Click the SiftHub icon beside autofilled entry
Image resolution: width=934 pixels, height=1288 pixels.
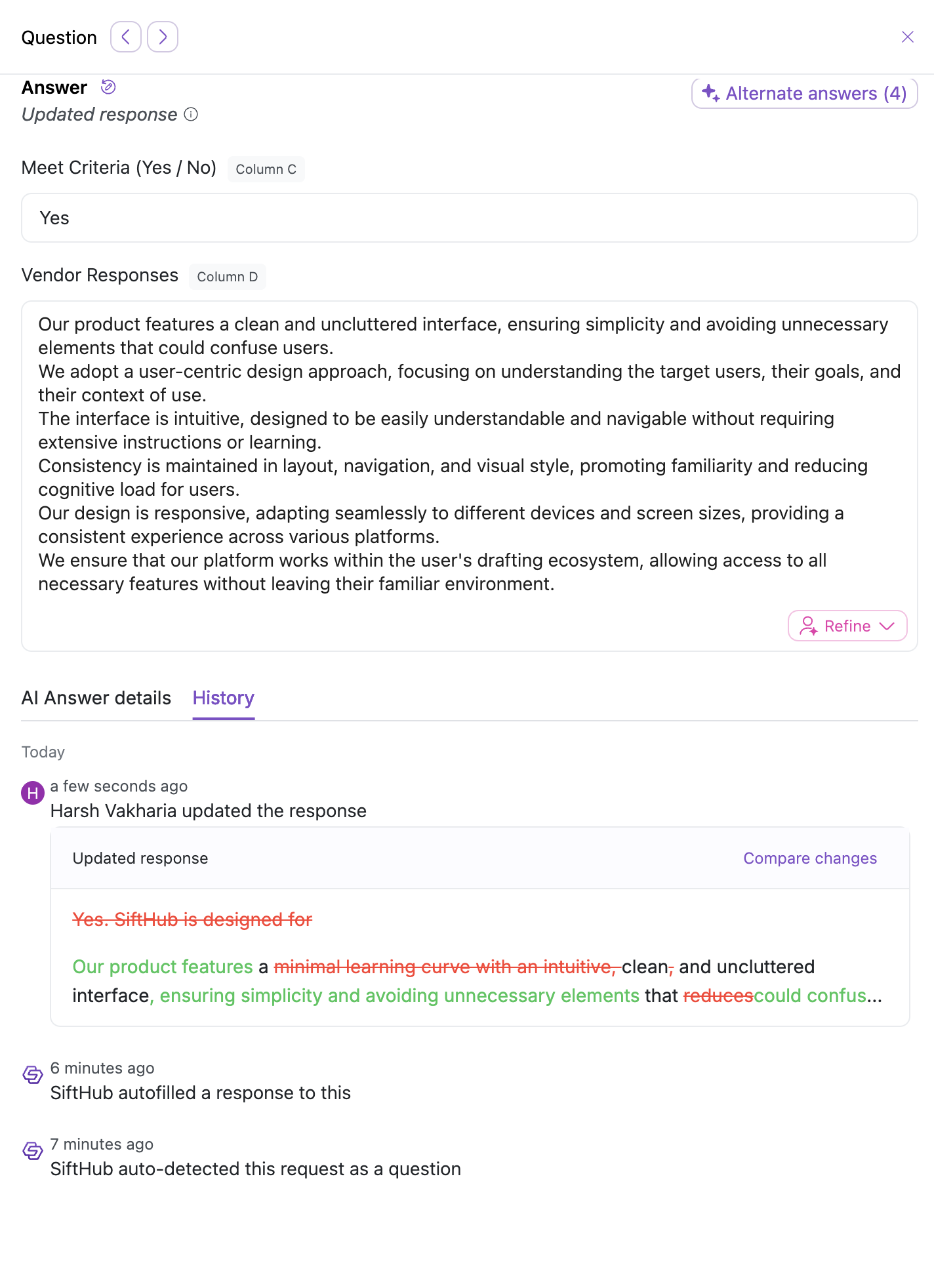point(33,1075)
